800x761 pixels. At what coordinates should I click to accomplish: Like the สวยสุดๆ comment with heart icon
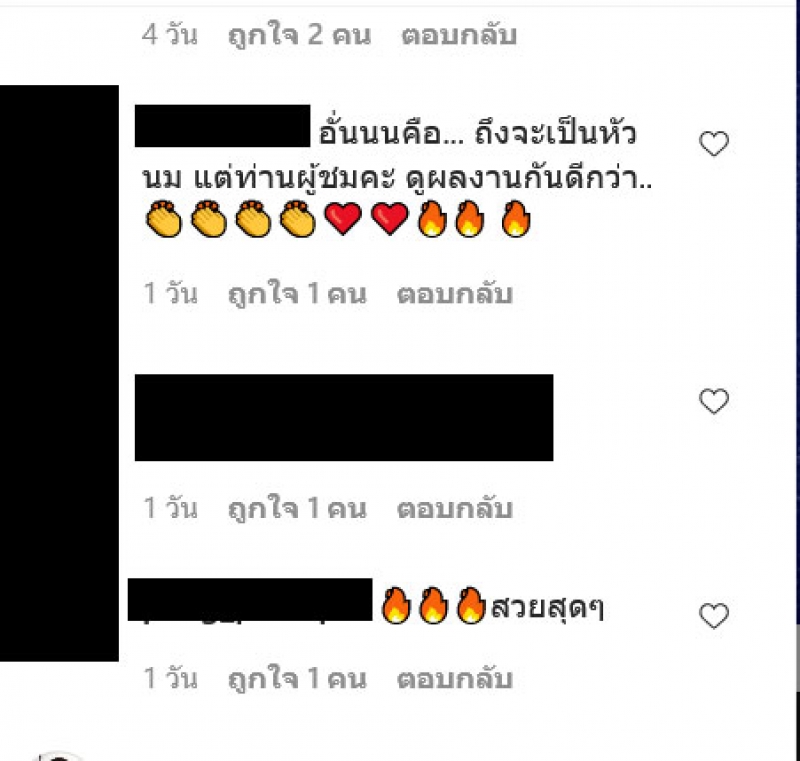714,616
